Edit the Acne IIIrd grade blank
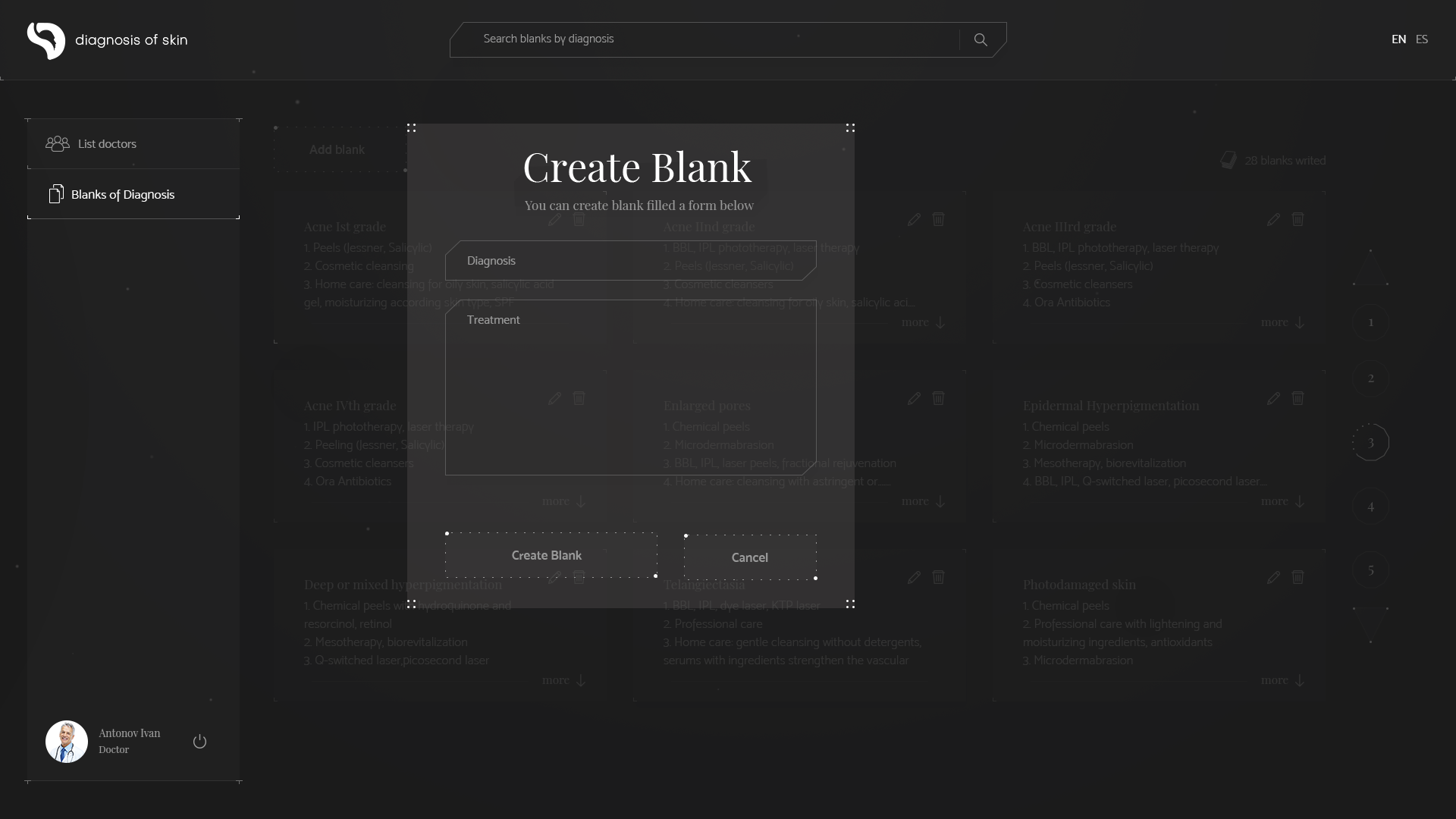 coord(1273,219)
